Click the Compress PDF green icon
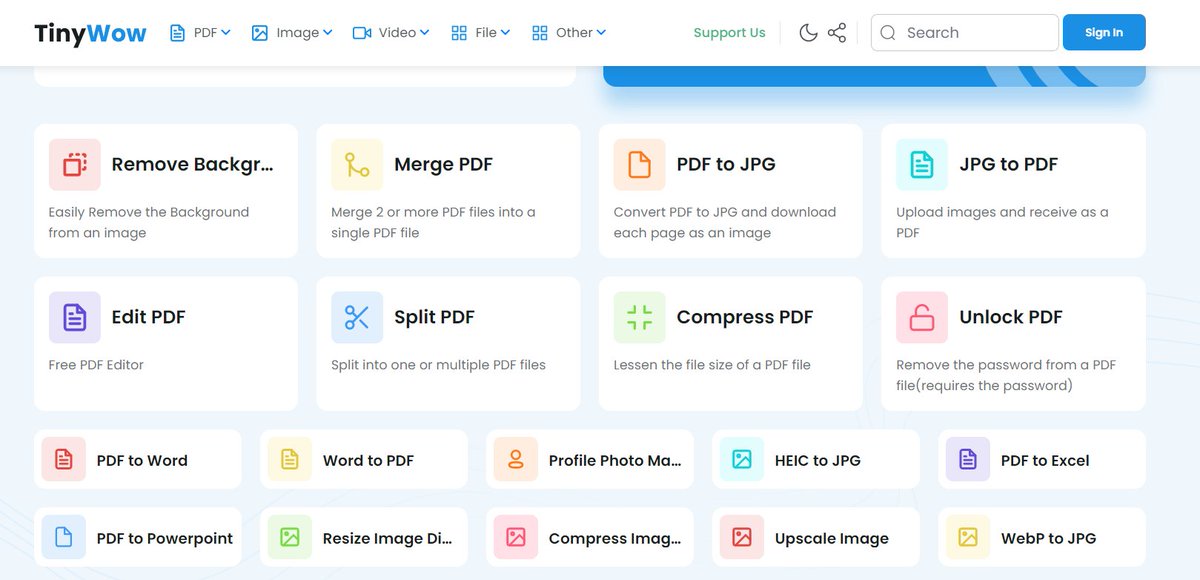Image resolution: width=1200 pixels, height=580 pixels. pos(640,318)
